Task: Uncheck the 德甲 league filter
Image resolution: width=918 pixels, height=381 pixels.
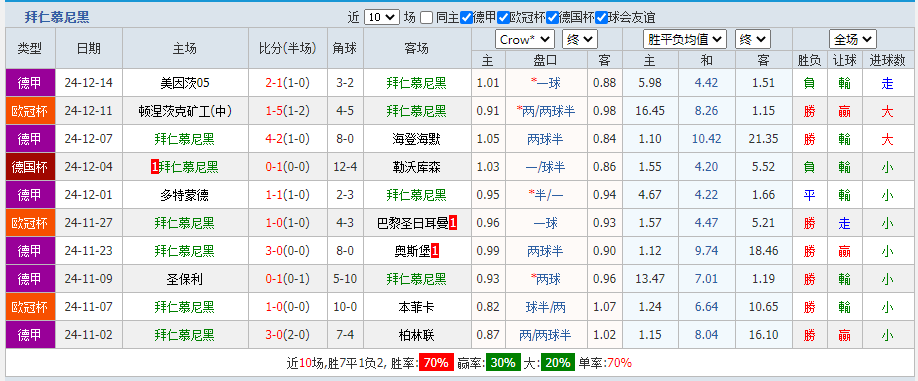Action: pos(466,18)
